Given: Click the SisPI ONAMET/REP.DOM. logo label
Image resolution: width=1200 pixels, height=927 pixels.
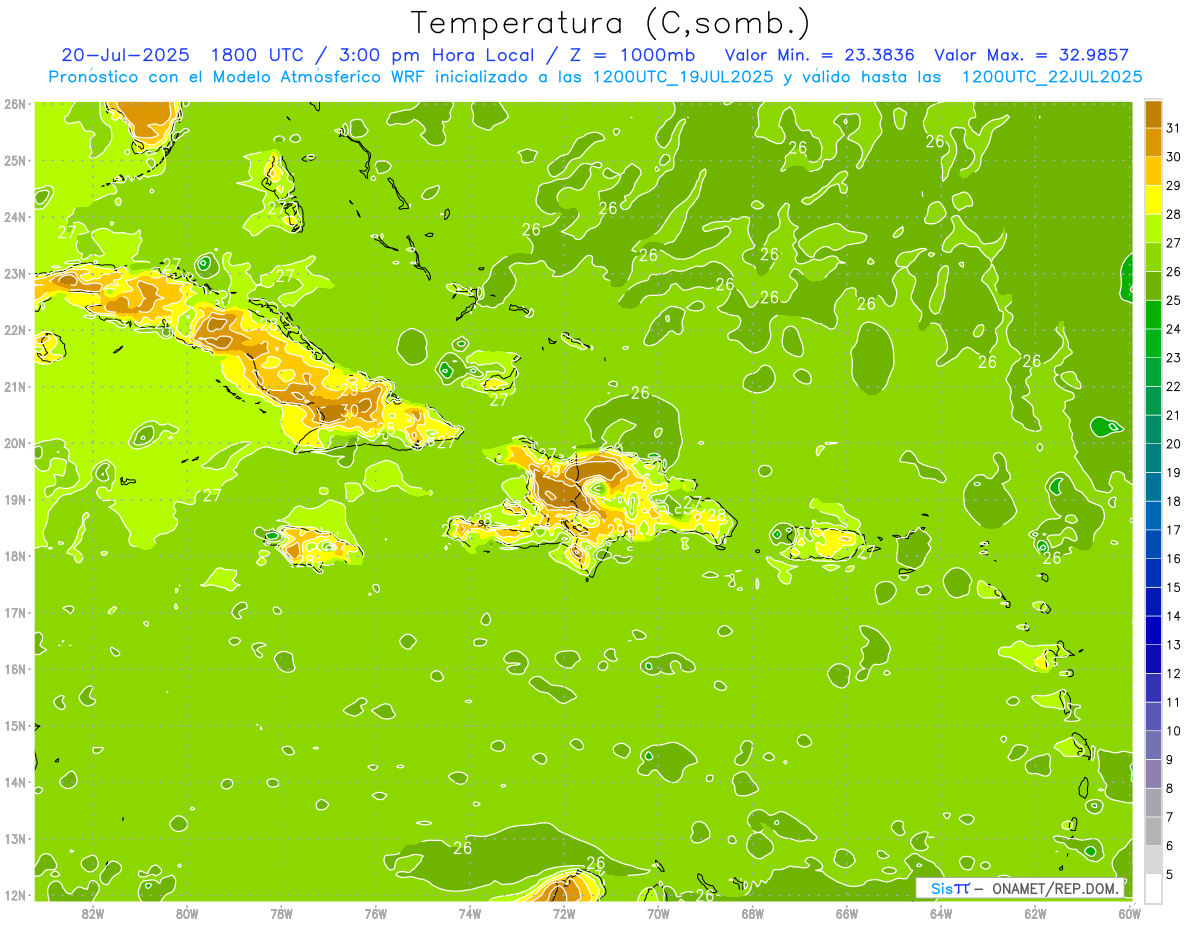Looking at the screenshot, I should pos(1020,888).
